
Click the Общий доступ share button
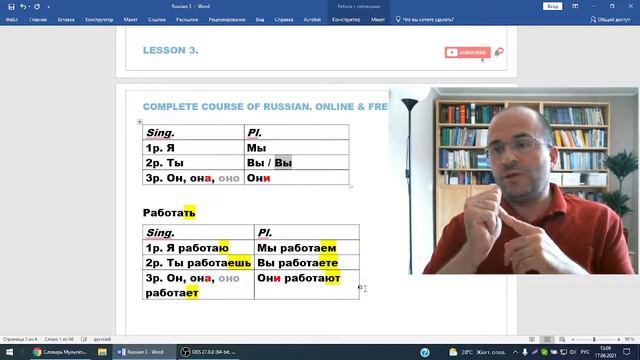click(x=610, y=20)
